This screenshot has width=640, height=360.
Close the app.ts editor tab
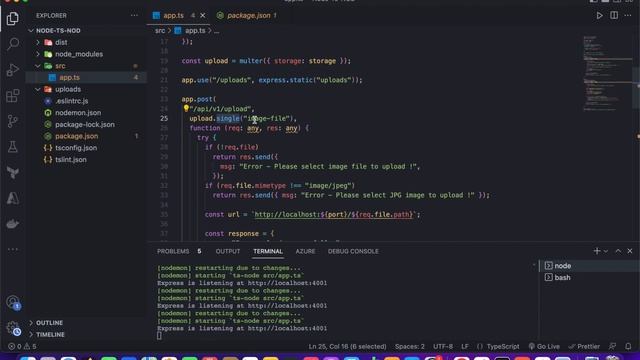click(x=203, y=16)
